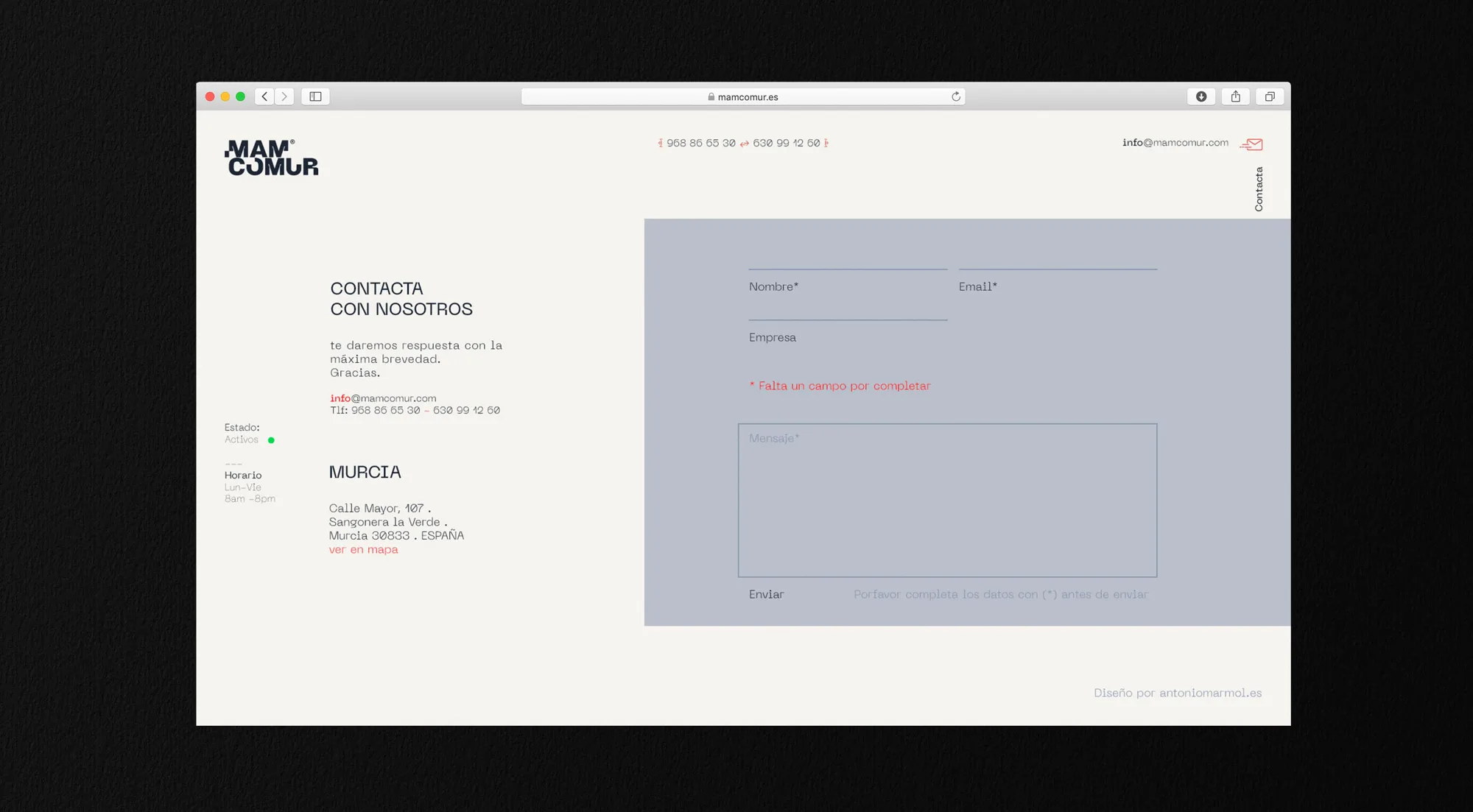This screenshot has width=1473, height=812.
Task: Open the 'ver en mapa' link
Action: click(x=363, y=549)
